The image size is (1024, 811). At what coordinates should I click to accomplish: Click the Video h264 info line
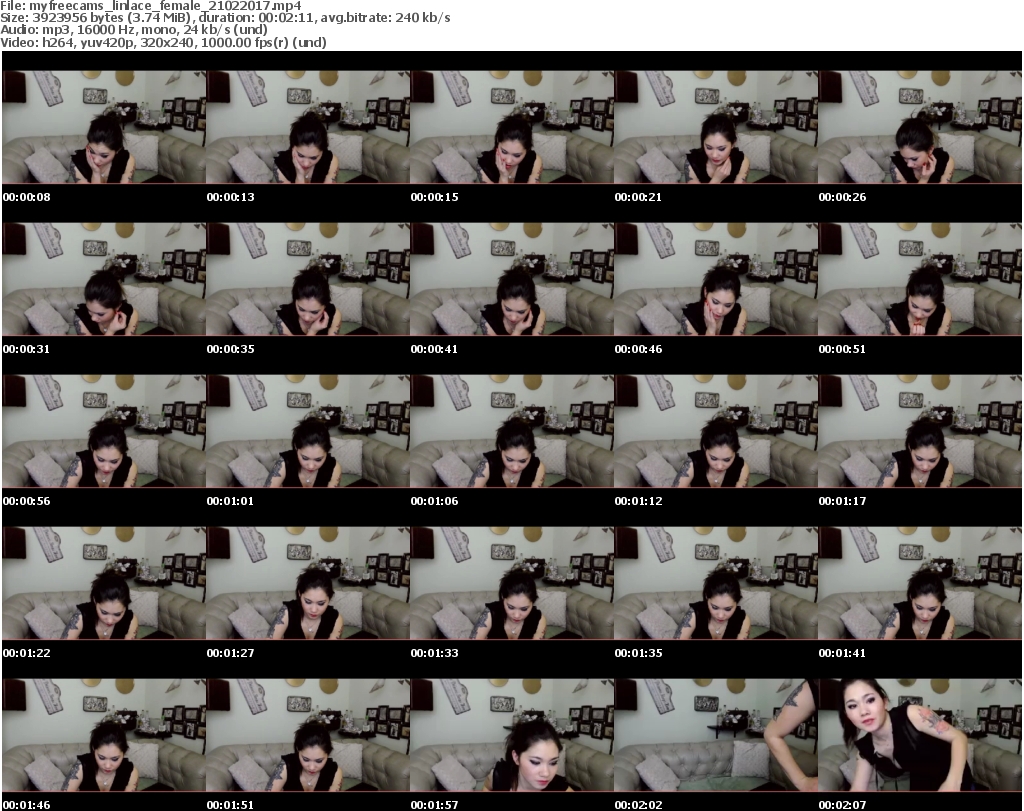click(163, 42)
